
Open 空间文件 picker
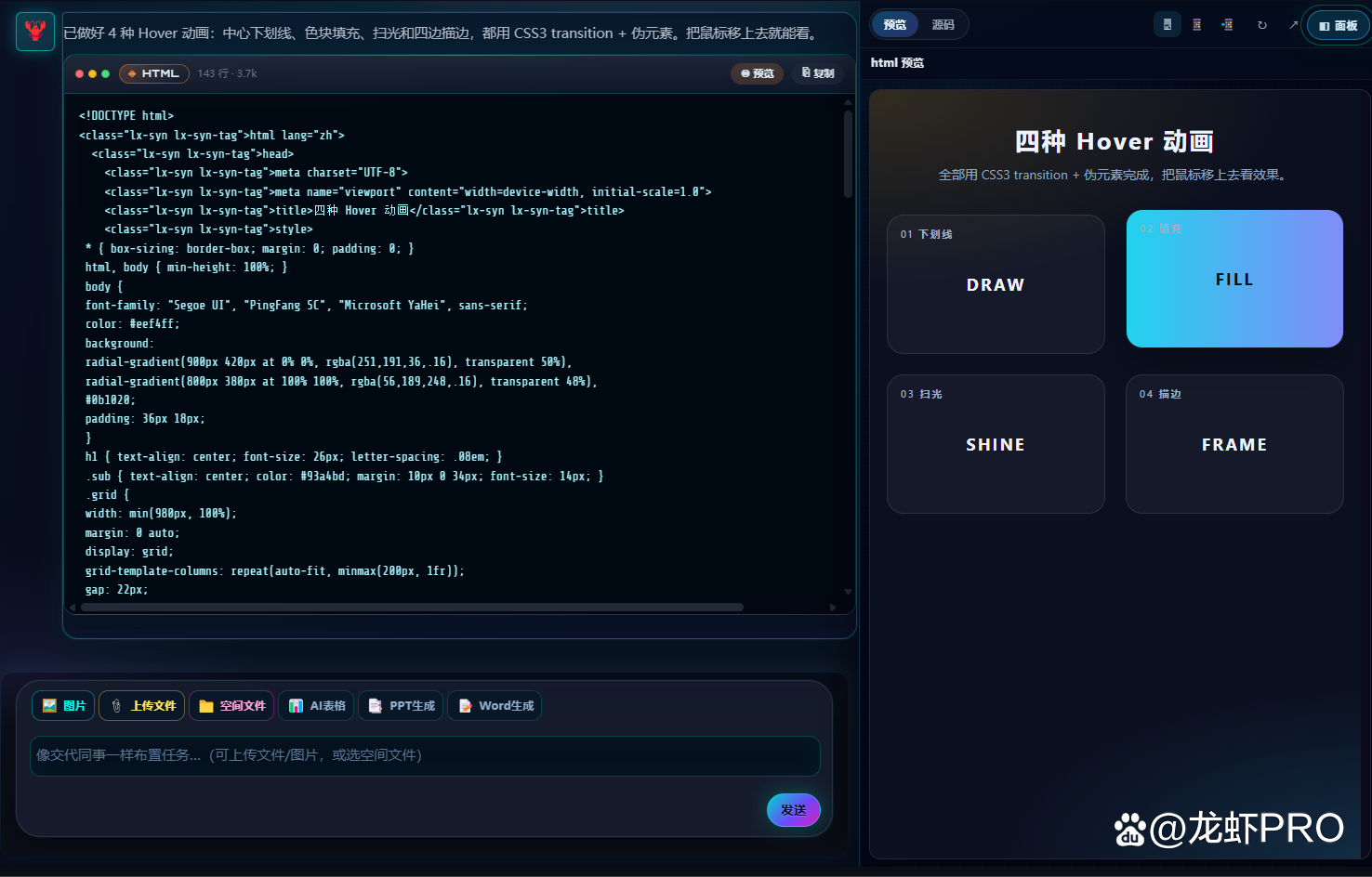click(x=231, y=706)
